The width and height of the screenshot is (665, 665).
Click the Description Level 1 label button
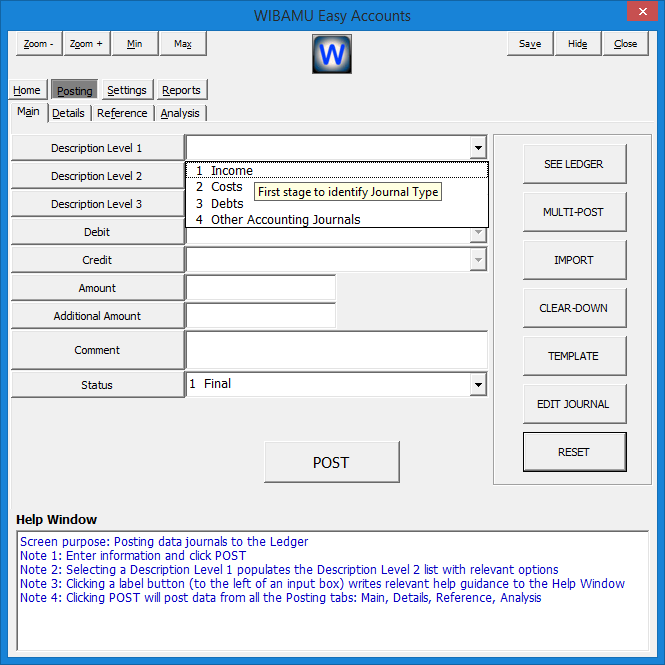tap(97, 148)
